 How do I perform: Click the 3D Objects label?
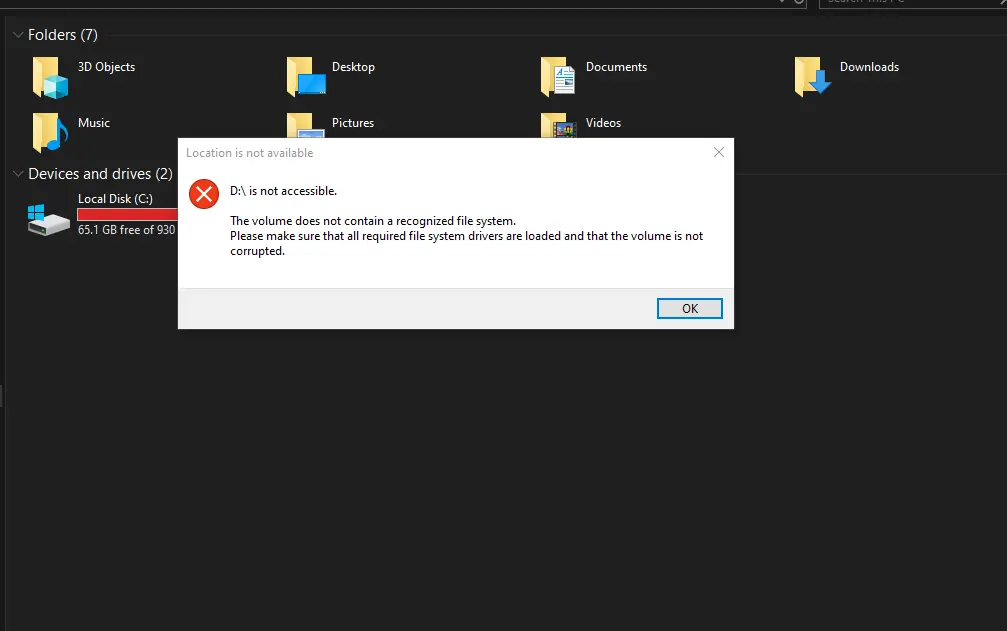click(x=107, y=67)
